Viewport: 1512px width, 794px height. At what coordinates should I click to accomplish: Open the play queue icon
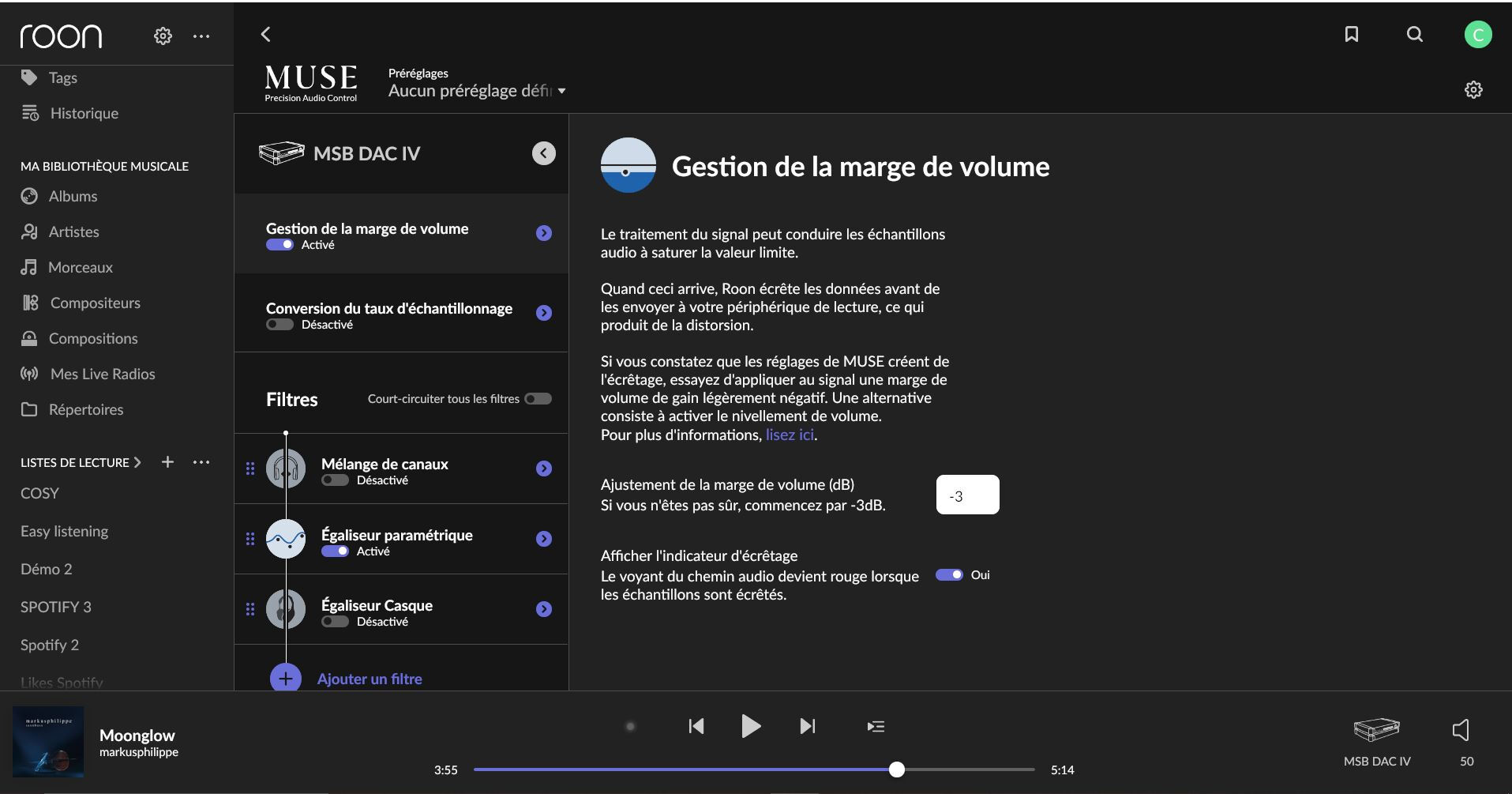pyautogui.click(x=876, y=726)
